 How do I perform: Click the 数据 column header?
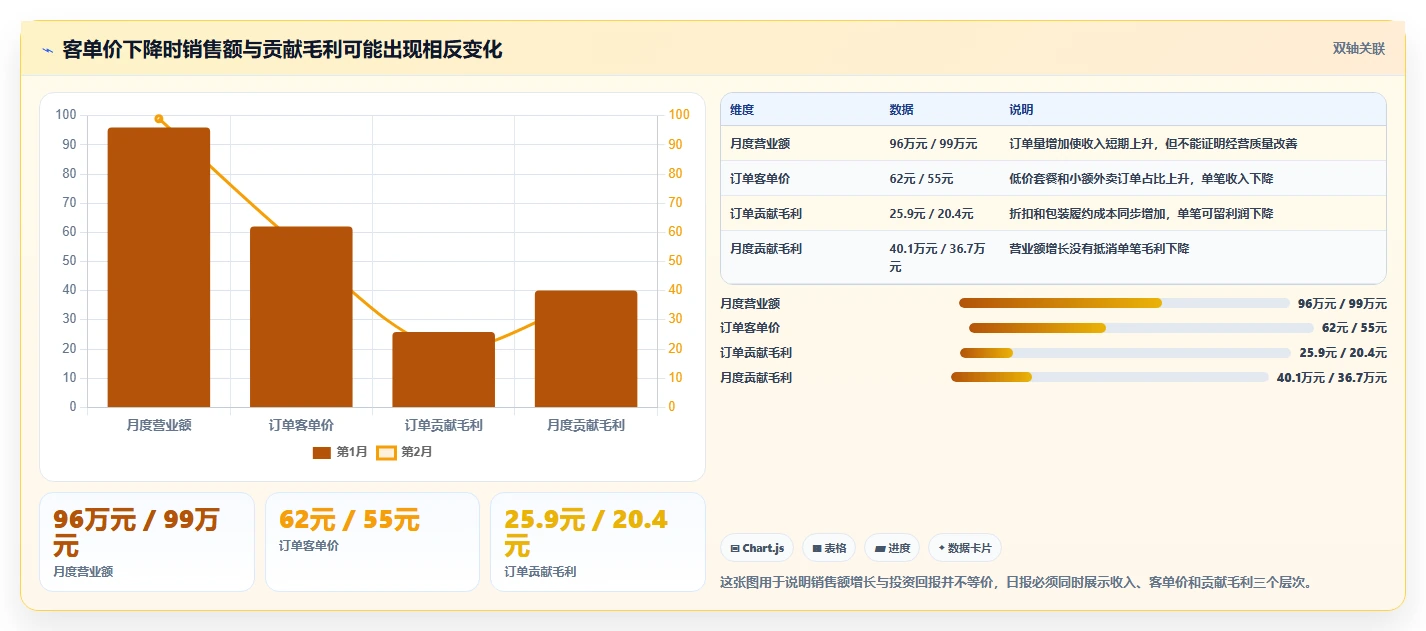click(901, 110)
